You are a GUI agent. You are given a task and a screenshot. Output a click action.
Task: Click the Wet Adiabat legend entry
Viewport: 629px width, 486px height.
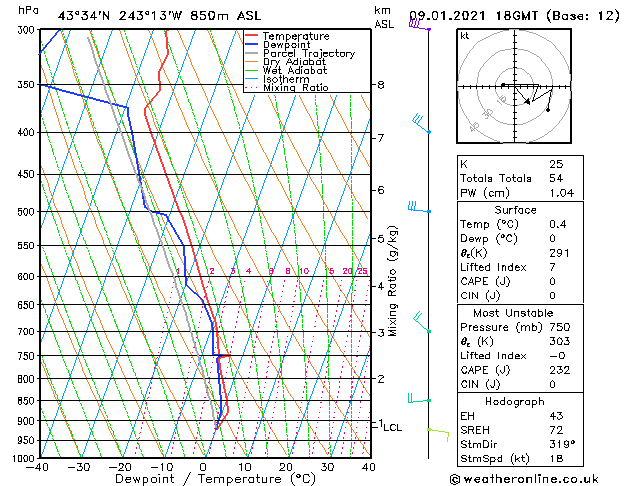[x=286, y=70]
